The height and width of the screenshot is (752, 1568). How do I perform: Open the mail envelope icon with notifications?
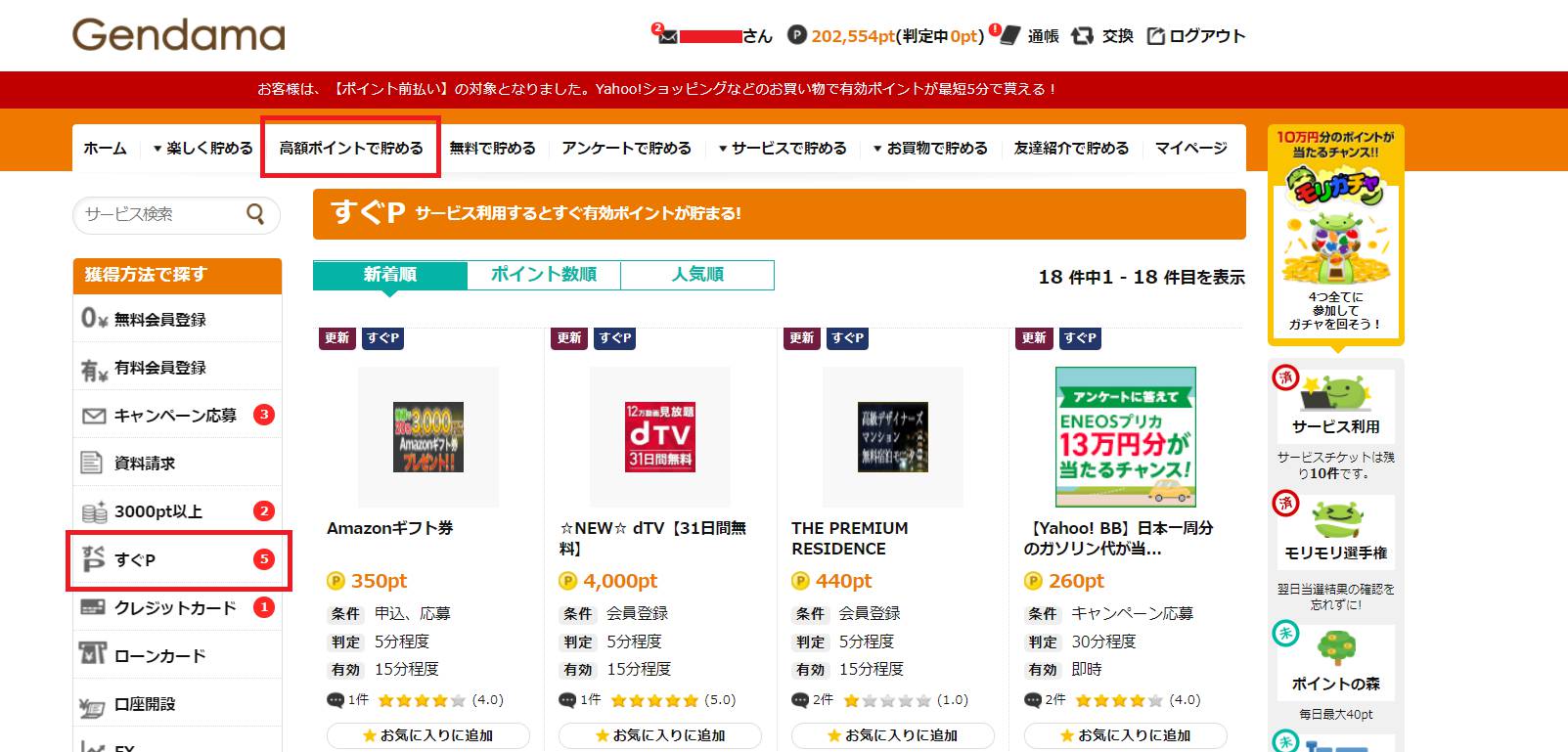[x=667, y=35]
